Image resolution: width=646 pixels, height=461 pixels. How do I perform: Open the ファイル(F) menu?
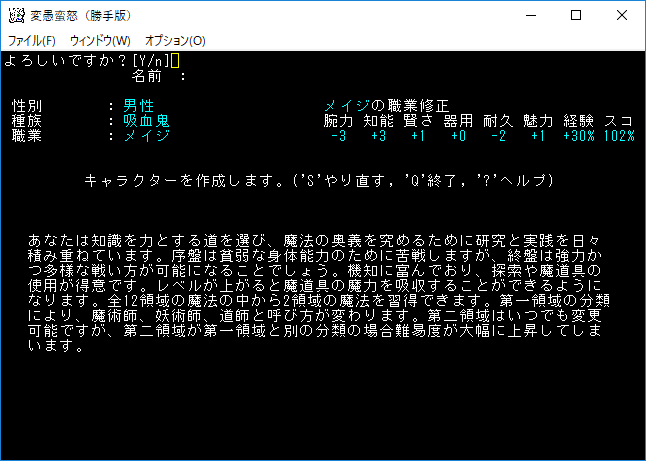pos(32,41)
